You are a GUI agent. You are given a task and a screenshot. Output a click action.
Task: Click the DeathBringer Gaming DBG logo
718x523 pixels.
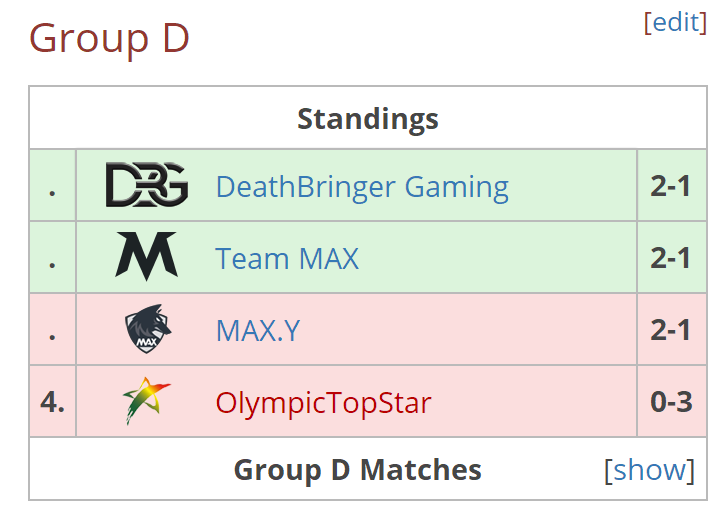pyautogui.click(x=147, y=185)
